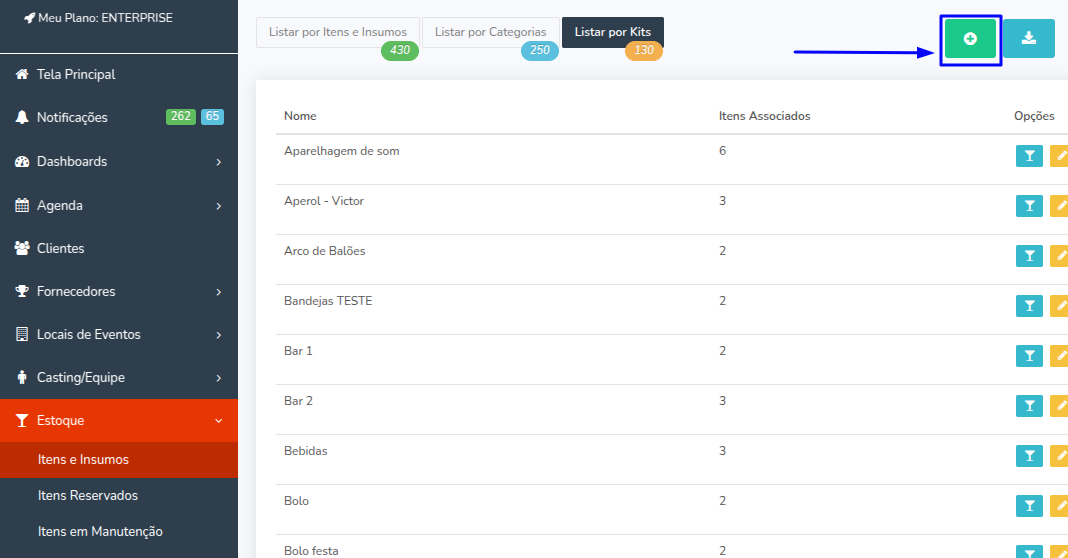Edit the Bandejas TESTE kit pencil
1068x558 pixels.
click(1060, 306)
